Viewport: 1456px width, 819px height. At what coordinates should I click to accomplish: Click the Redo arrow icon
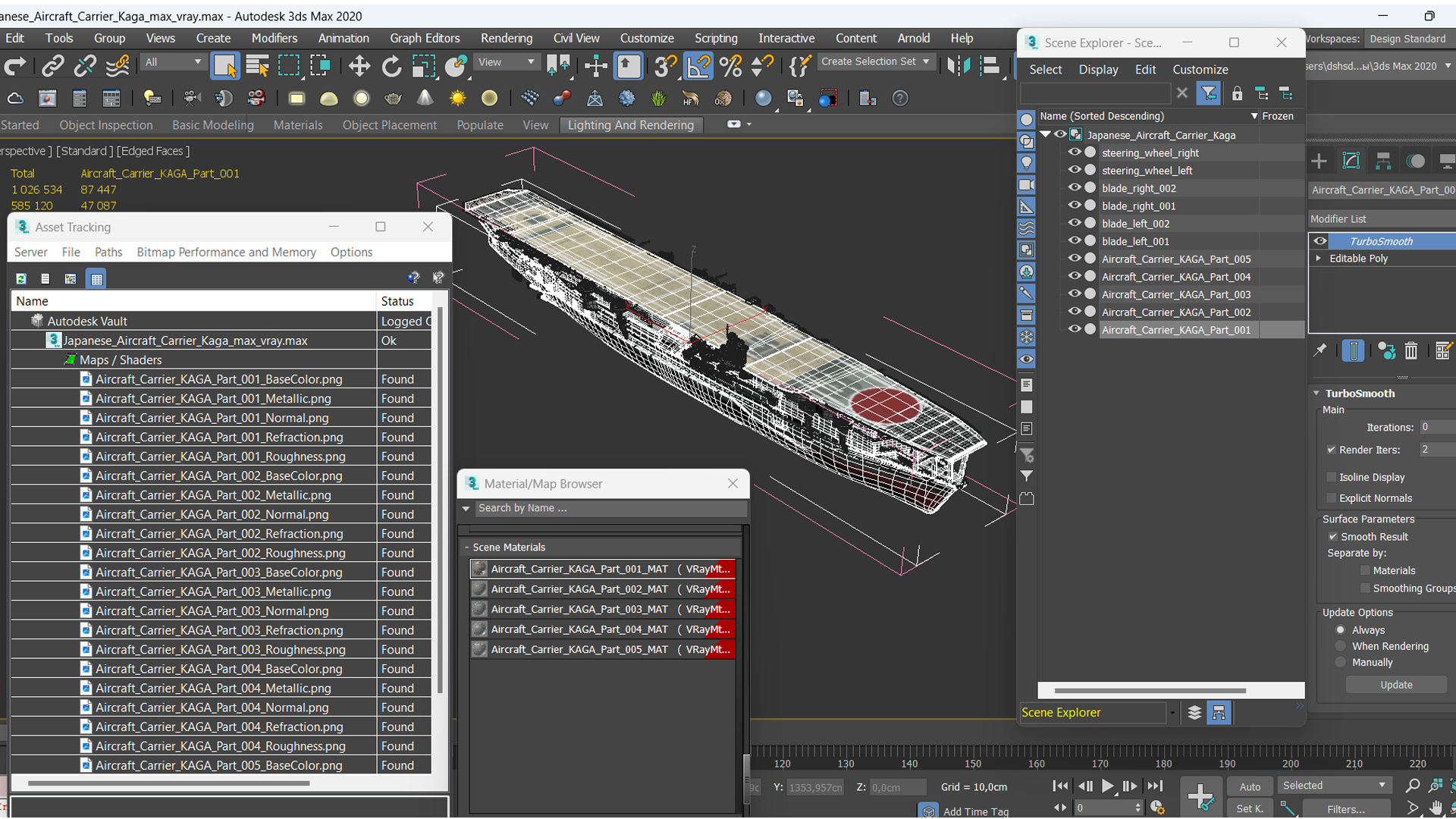click(15, 67)
